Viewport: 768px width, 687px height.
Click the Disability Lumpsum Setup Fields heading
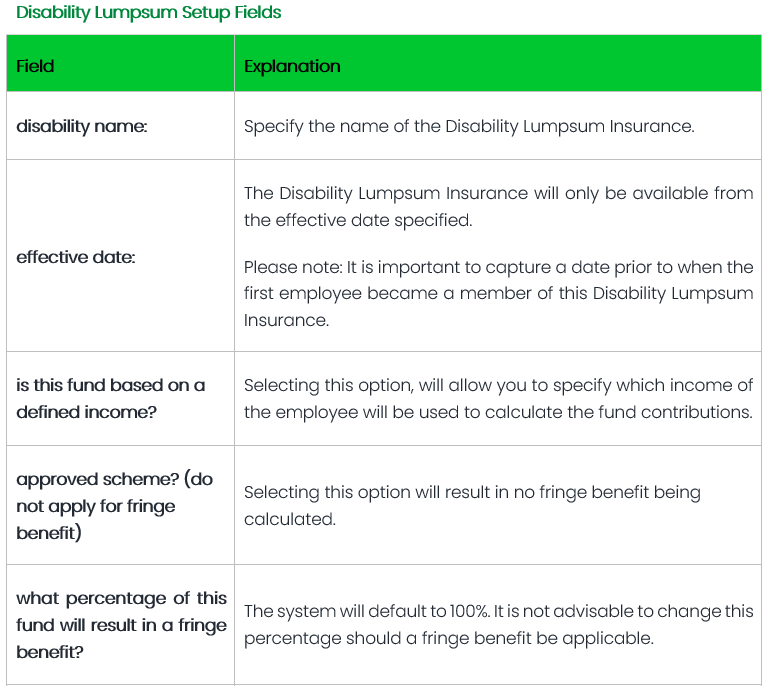(x=148, y=13)
